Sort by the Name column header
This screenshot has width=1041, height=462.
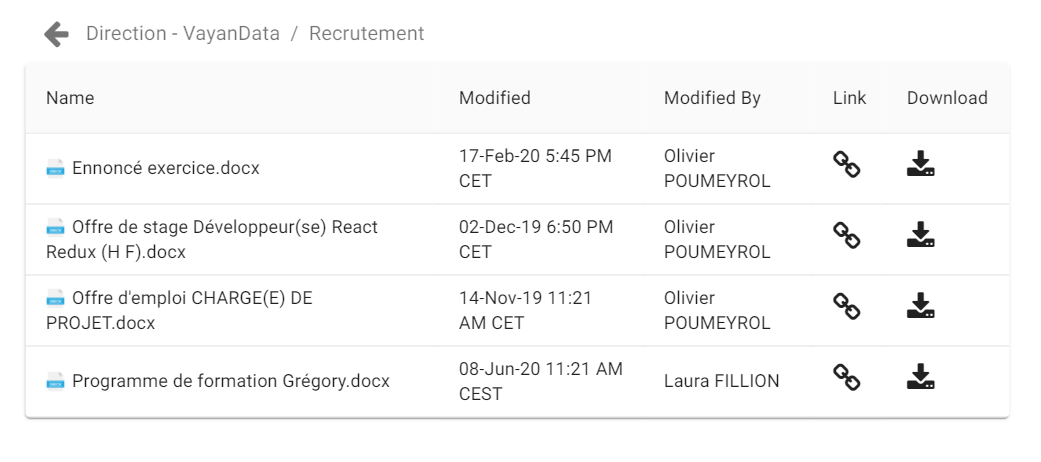[x=70, y=98]
